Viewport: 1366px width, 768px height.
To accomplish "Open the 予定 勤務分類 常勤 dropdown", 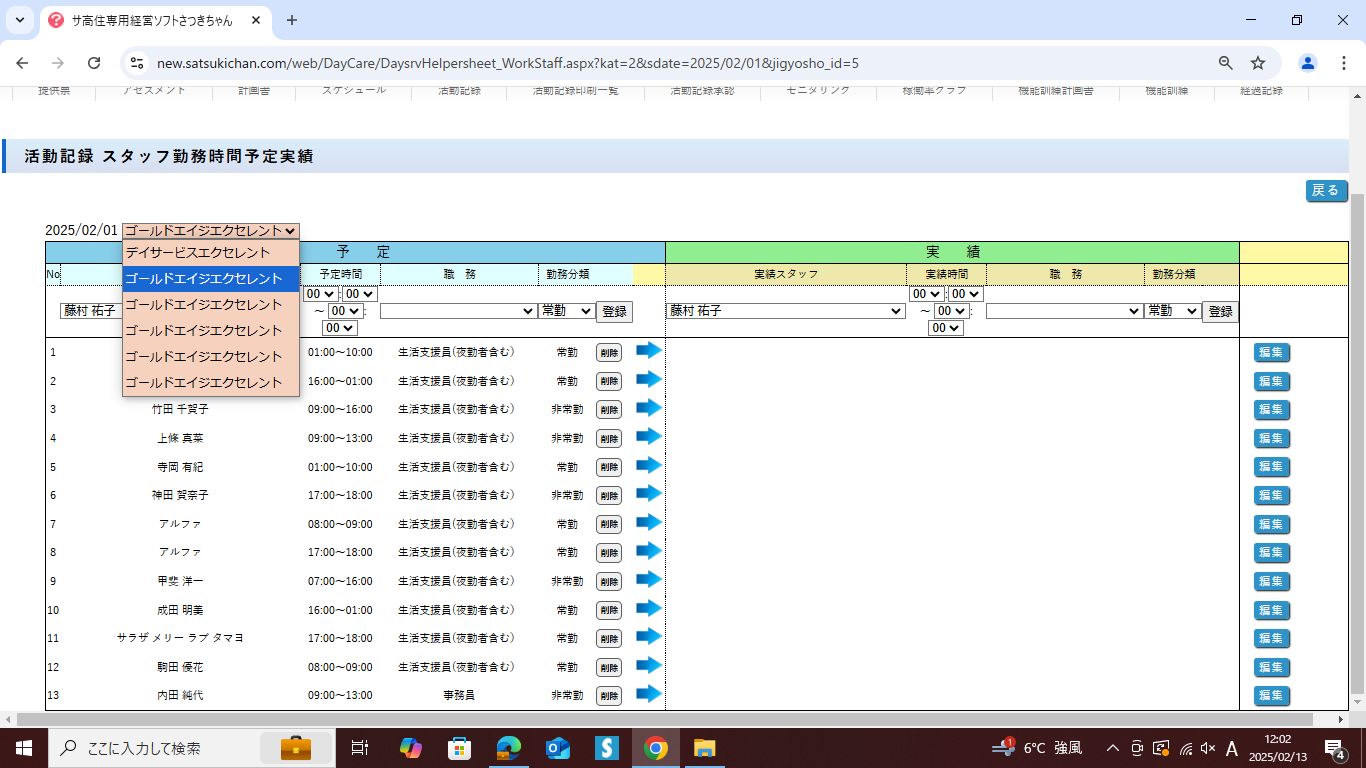I will coord(566,311).
